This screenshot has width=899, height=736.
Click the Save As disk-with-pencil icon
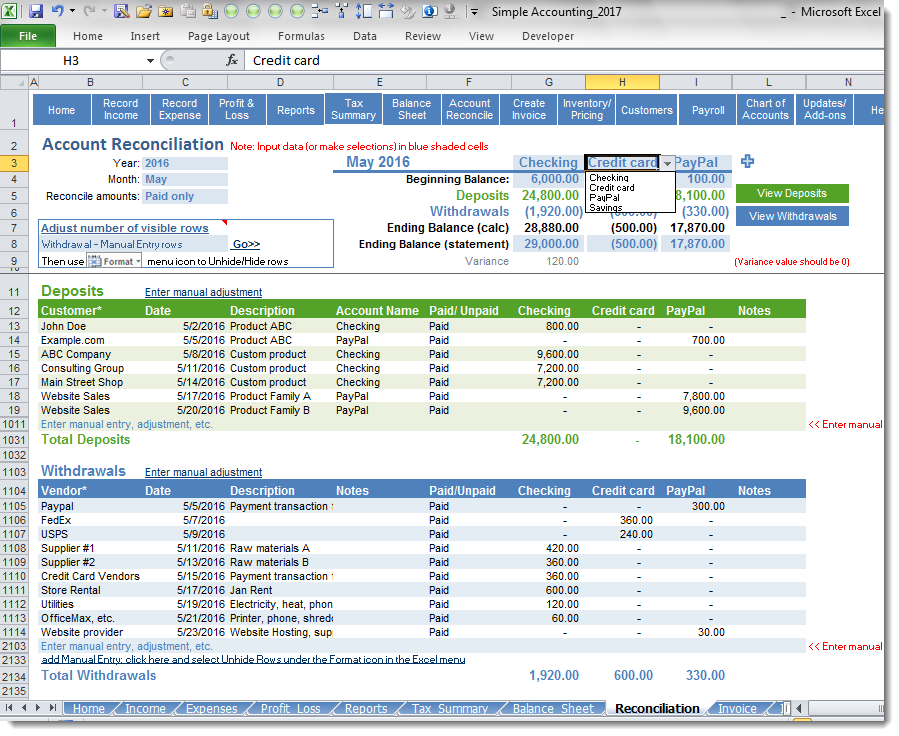122,11
